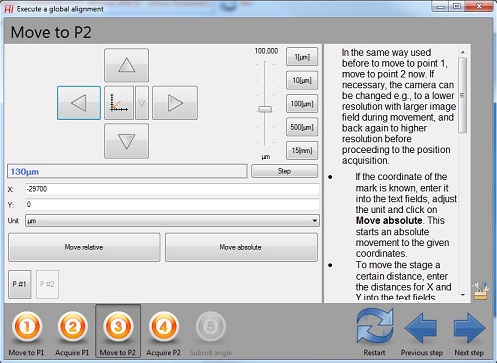Click the 130µm step value field

point(127,171)
